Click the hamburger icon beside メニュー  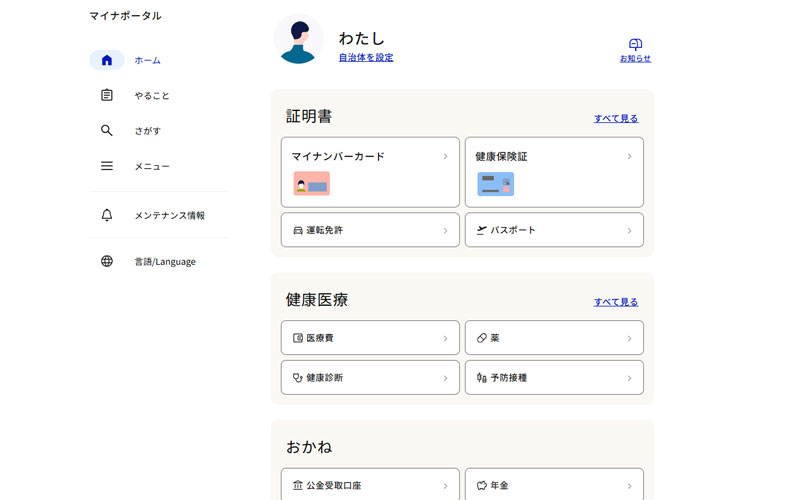click(107, 166)
